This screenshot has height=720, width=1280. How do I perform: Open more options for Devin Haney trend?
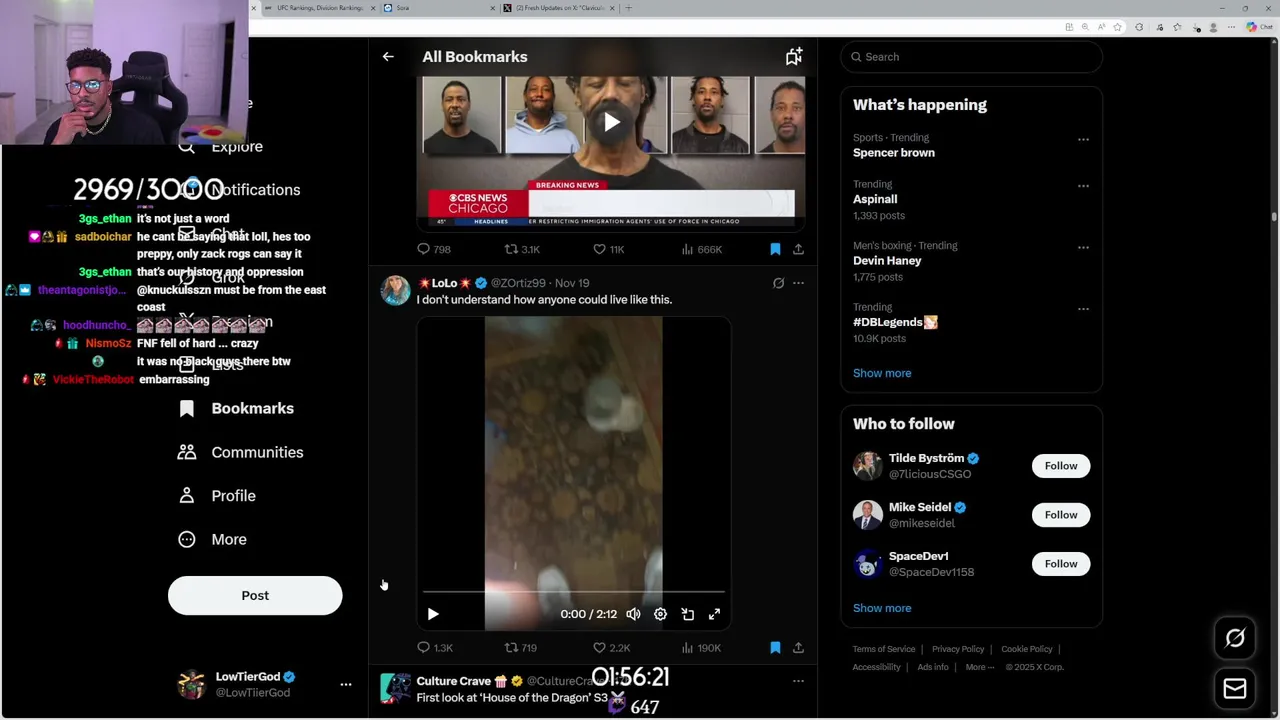1083,247
